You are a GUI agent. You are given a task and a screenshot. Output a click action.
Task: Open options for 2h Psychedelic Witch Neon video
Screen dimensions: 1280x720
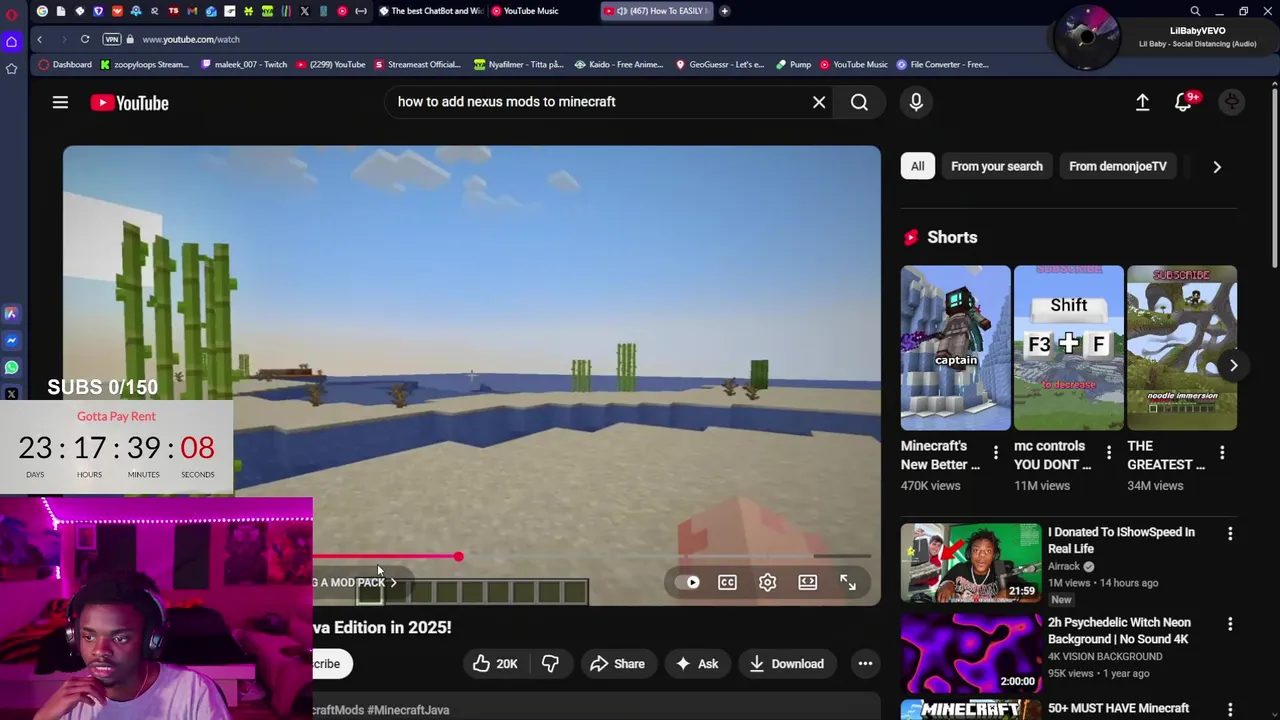coord(1230,624)
